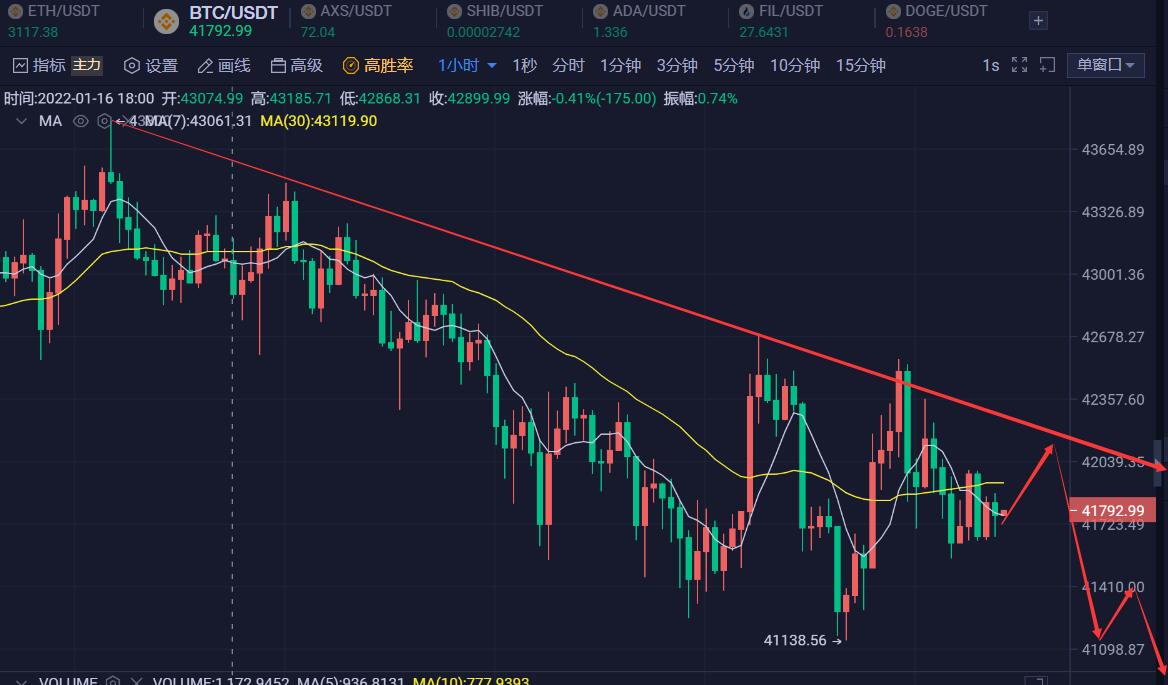Viewport: 1168px width, 685px height.
Task: Click the hexagon settings icon beside 设置
Action: coord(132,66)
